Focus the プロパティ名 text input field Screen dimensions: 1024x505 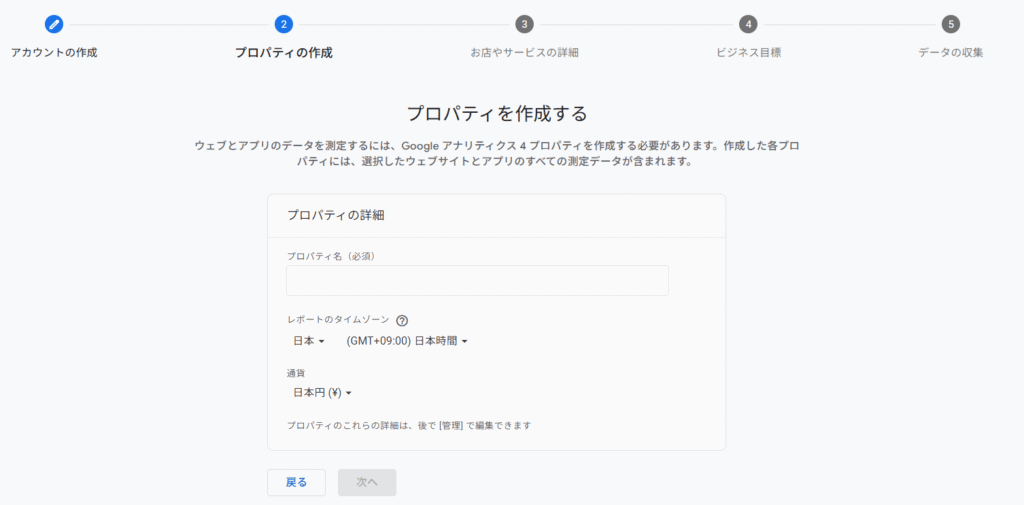click(477, 281)
